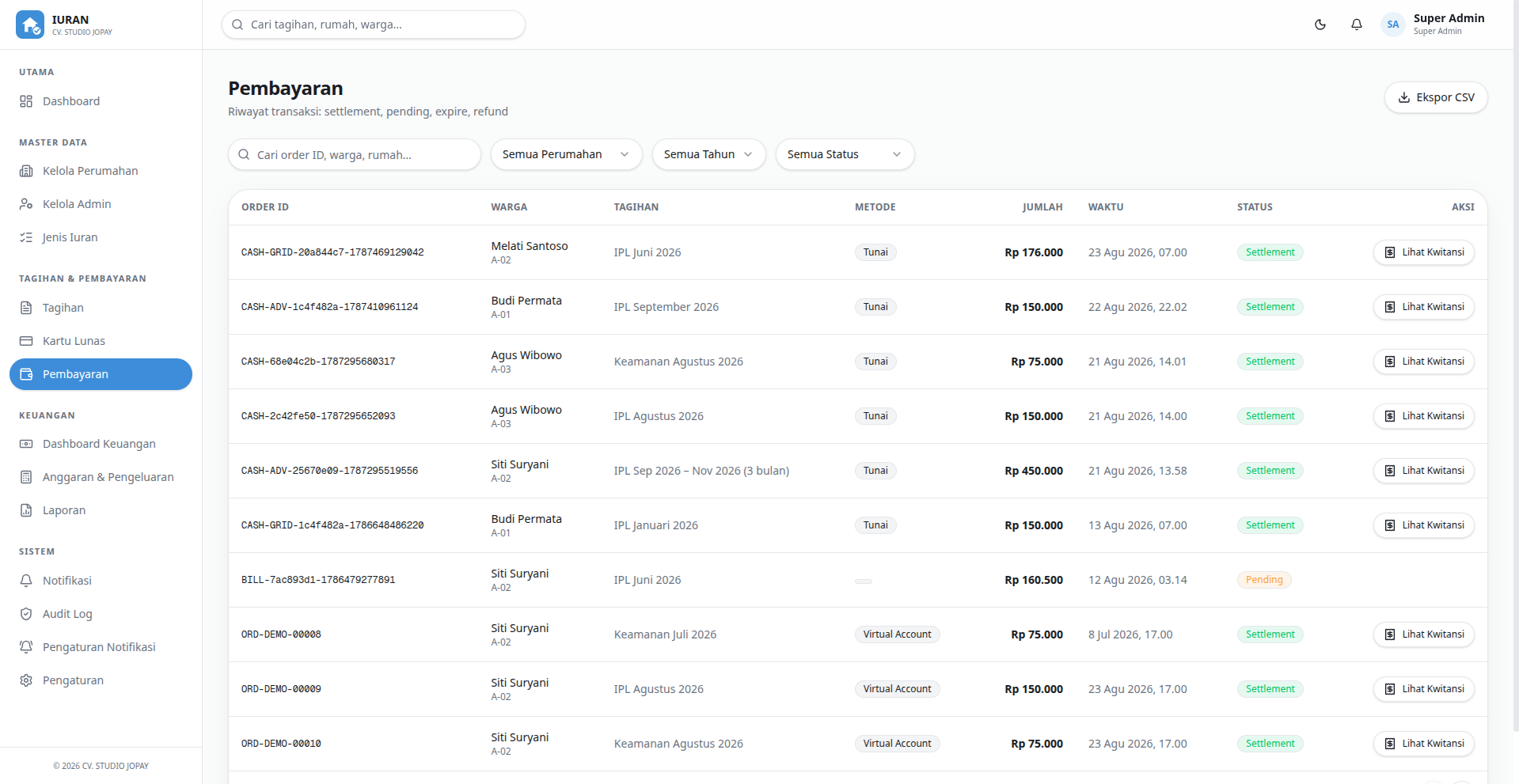Click the Notifikasi bell icon in sidebar
Image resolution: width=1519 pixels, height=784 pixels.
[26, 581]
